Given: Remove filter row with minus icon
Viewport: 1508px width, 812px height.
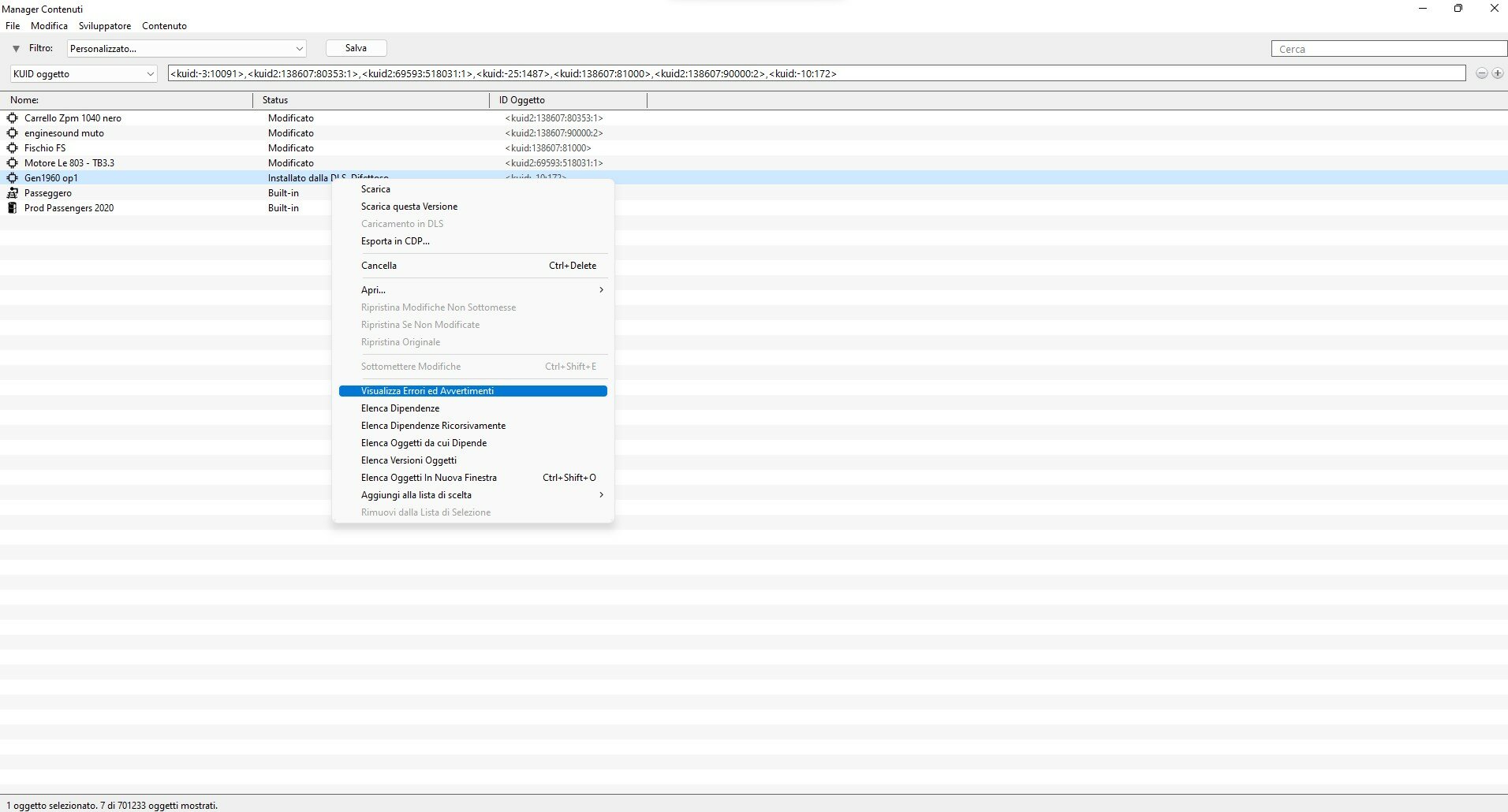Looking at the screenshot, I should tap(1482, 73).
